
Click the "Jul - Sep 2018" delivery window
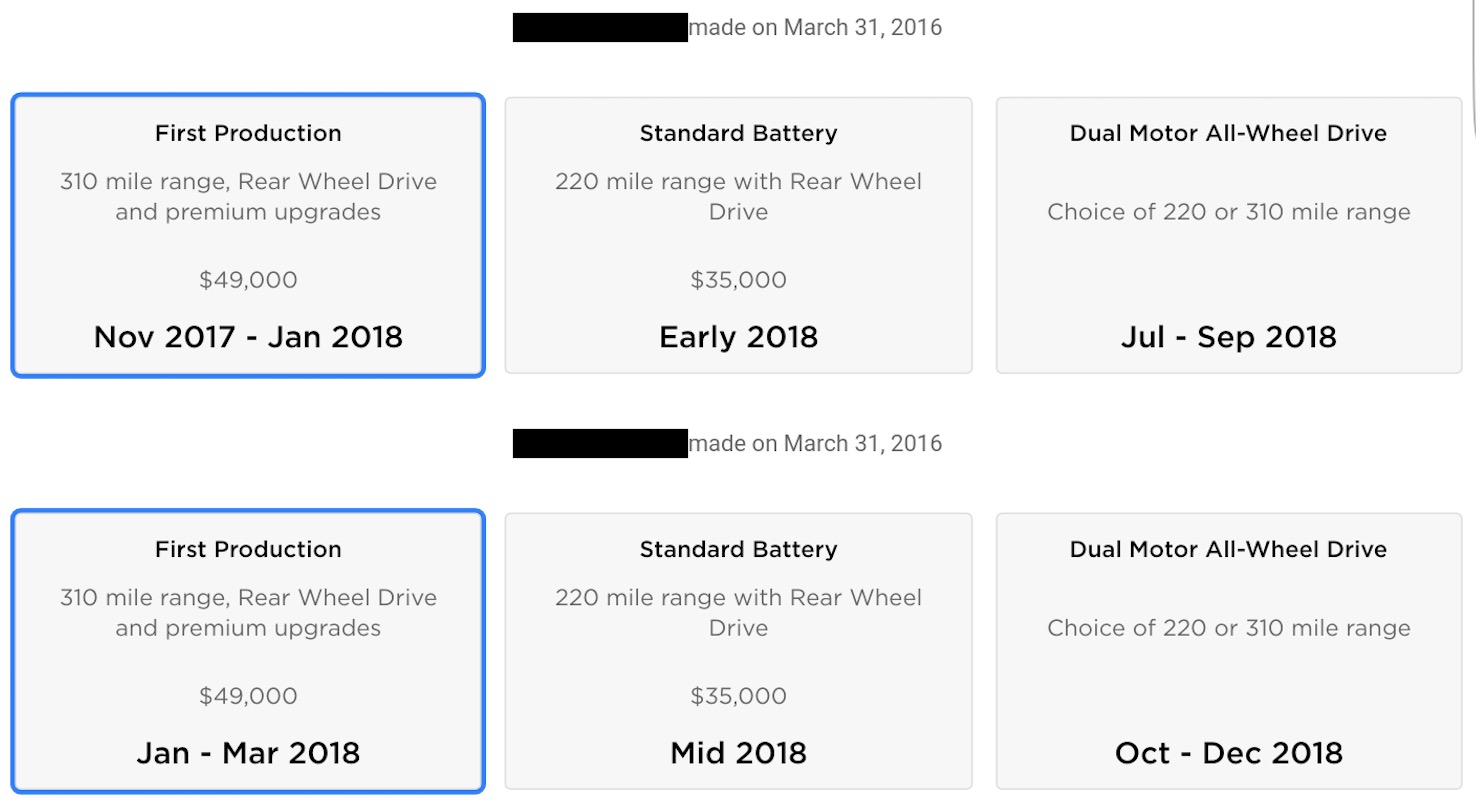[x=1228, y=337]
